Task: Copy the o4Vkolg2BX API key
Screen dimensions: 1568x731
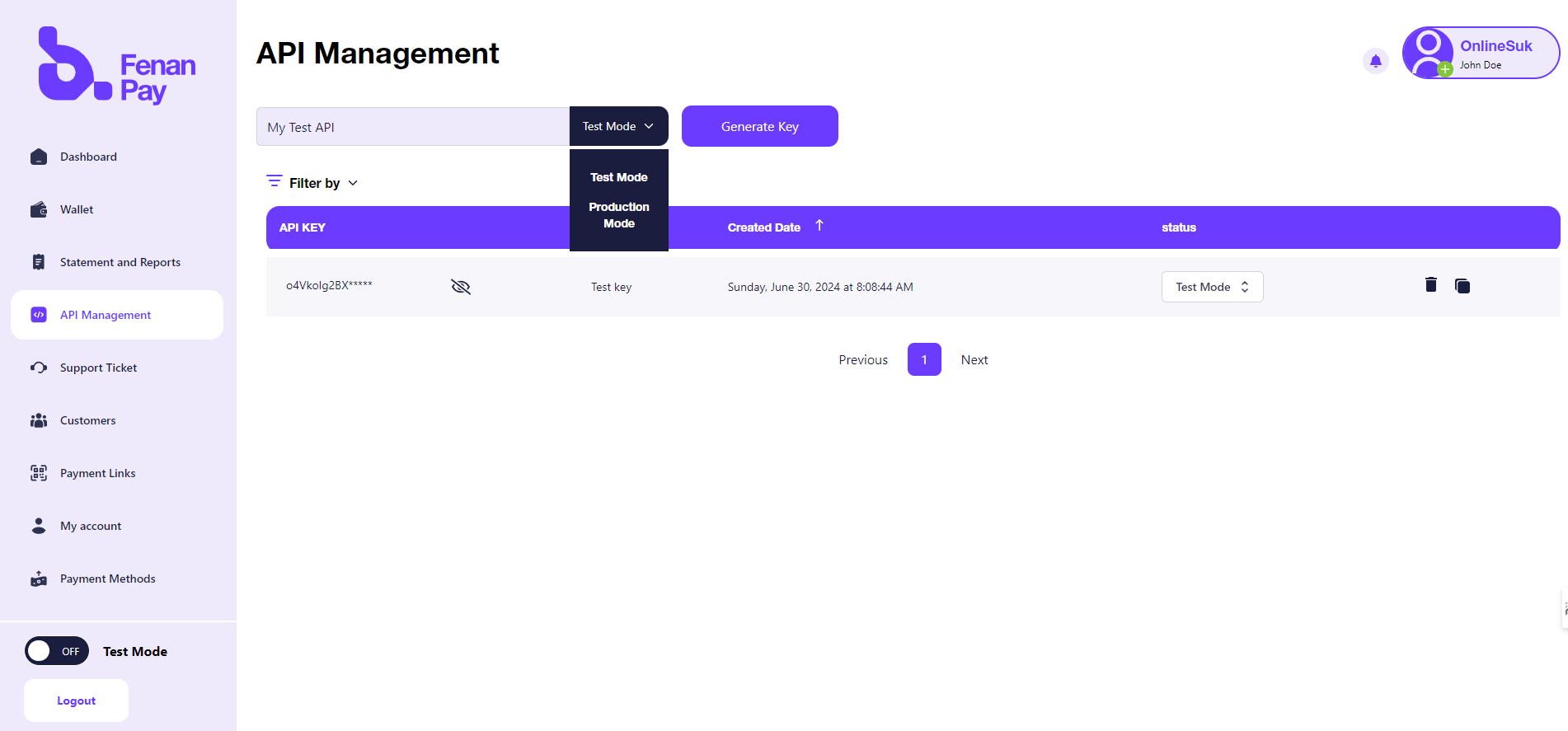Action: coord(1462,286)
